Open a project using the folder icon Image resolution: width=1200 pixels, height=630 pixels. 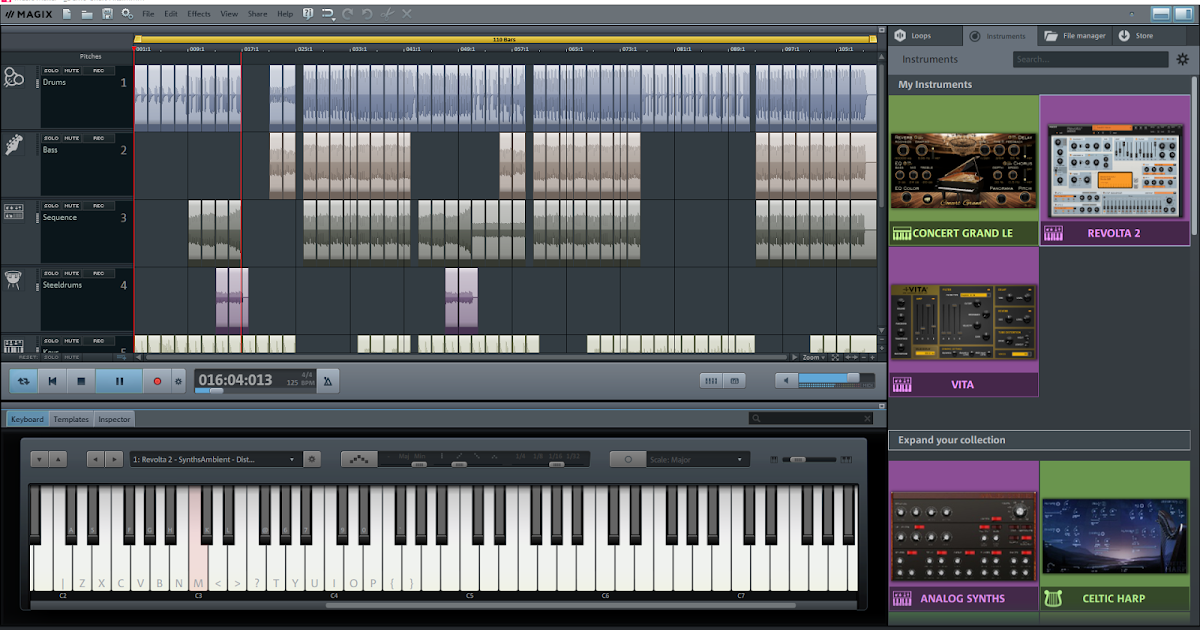click(87, 14)
